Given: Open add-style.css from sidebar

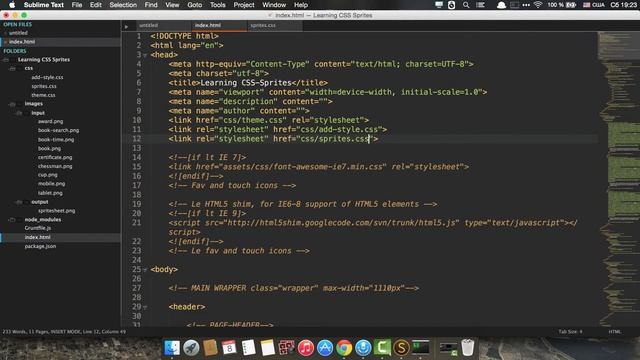Looking at the screenshot, I should pos(47,77).
